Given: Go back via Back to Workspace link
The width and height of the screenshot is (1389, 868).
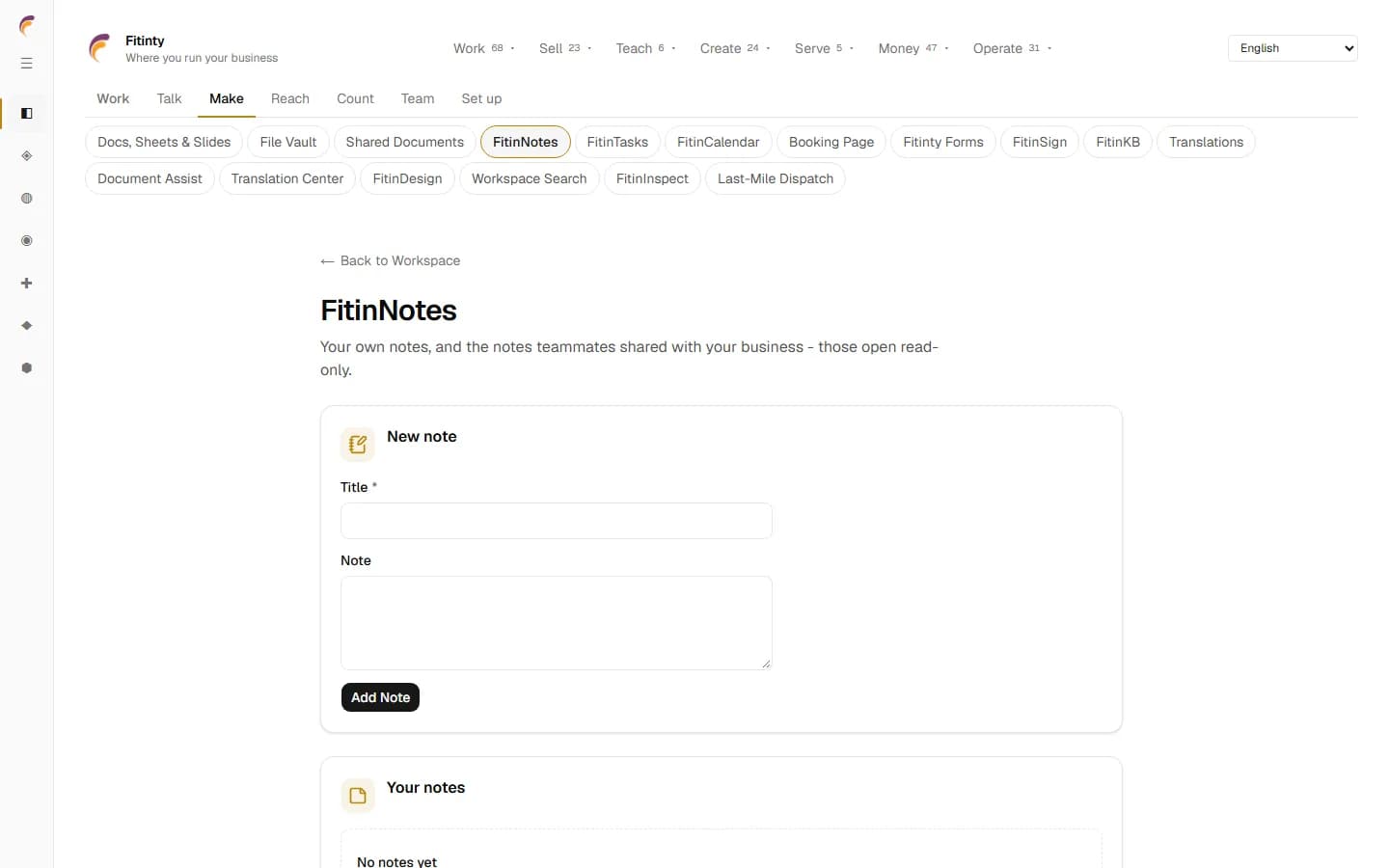Looking at the screenshot, I should click(391, 260).
